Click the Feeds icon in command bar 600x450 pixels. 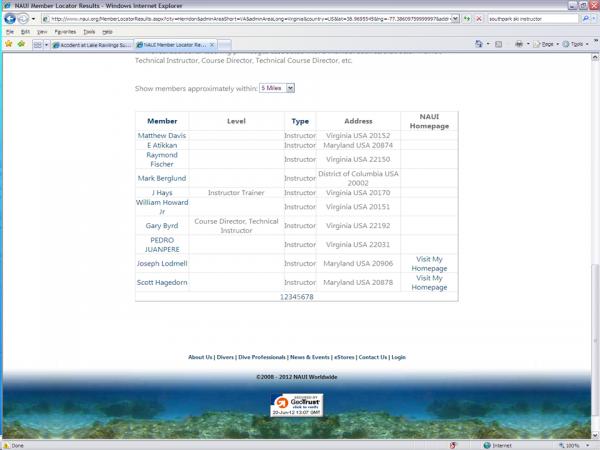(498, 44)
